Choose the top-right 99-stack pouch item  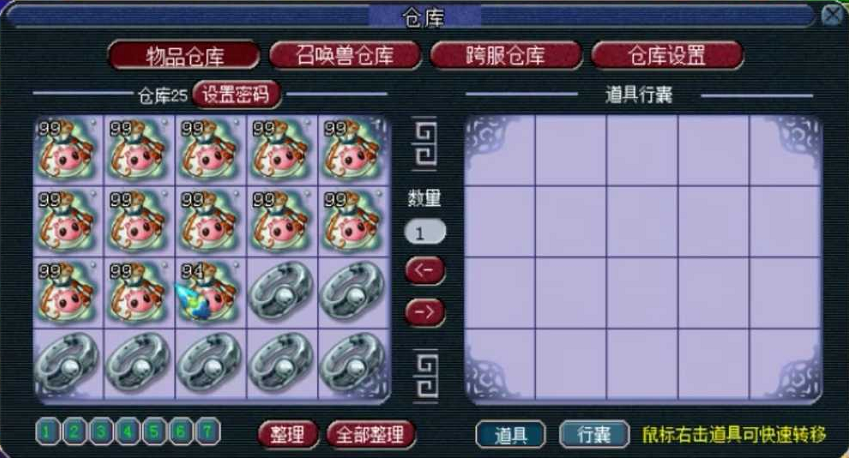(354, 150)
